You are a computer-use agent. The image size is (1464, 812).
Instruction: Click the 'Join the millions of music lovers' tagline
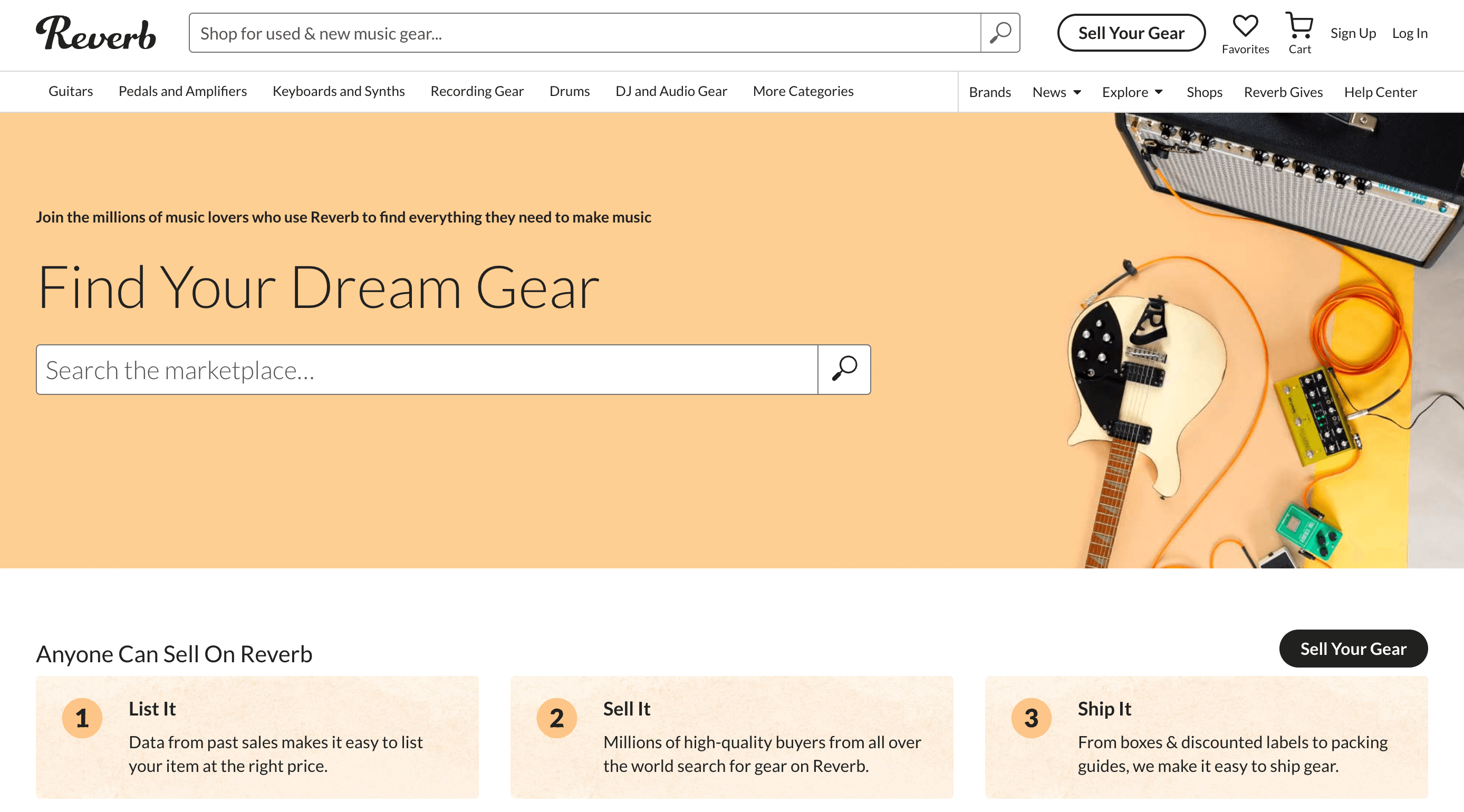[x=343, y=217]
